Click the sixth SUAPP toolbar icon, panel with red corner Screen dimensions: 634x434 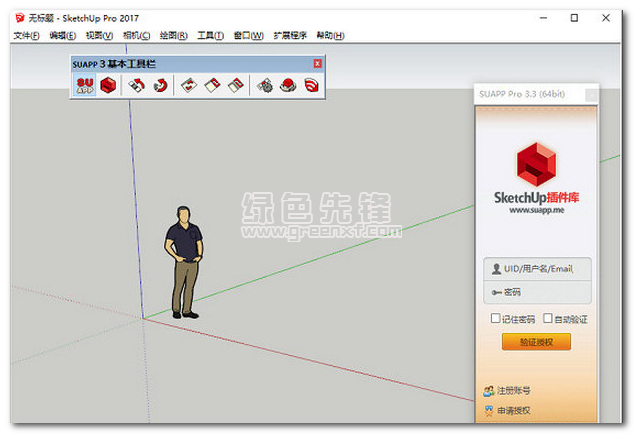tap(213, 85)
